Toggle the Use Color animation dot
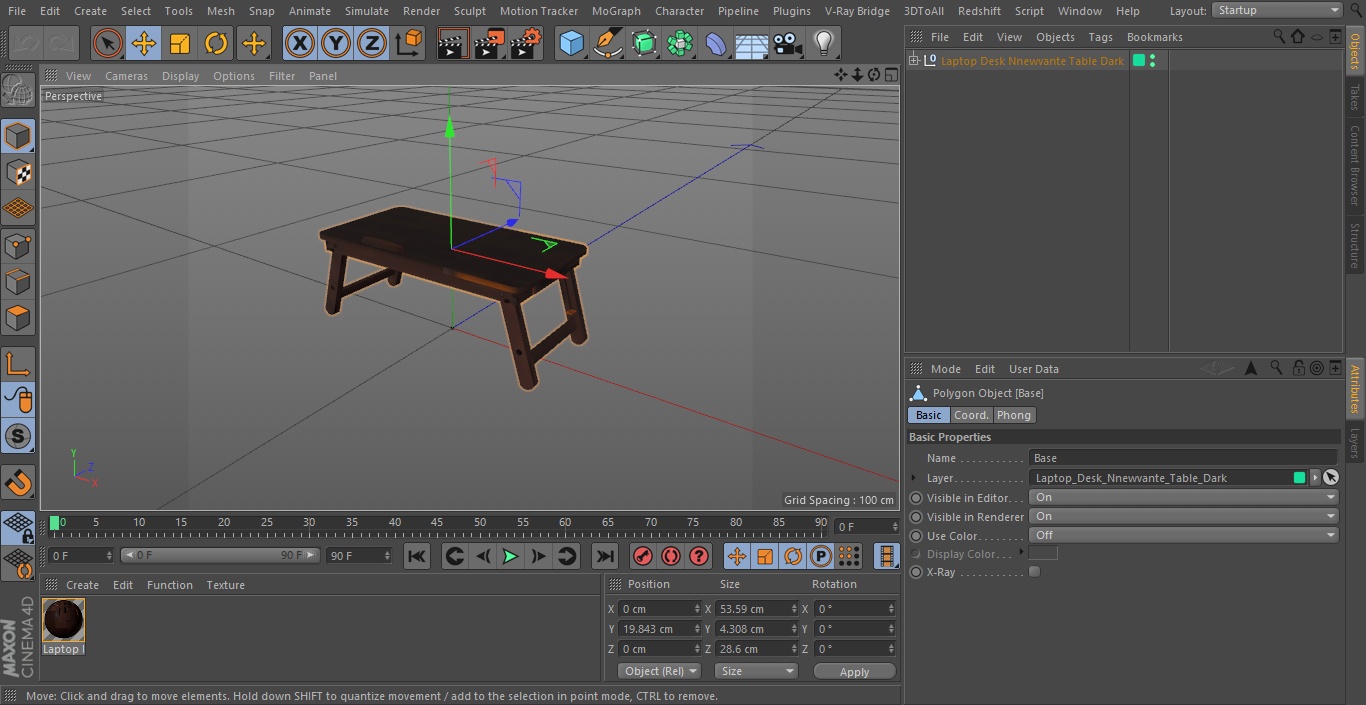The width and height of the screenshot is (1366, 705). click(916, 536)
